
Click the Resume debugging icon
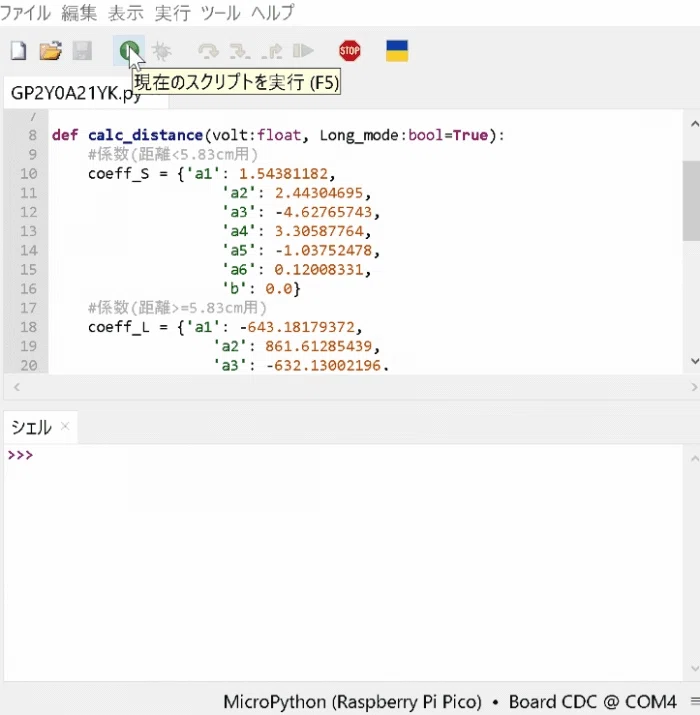point(303,51)
